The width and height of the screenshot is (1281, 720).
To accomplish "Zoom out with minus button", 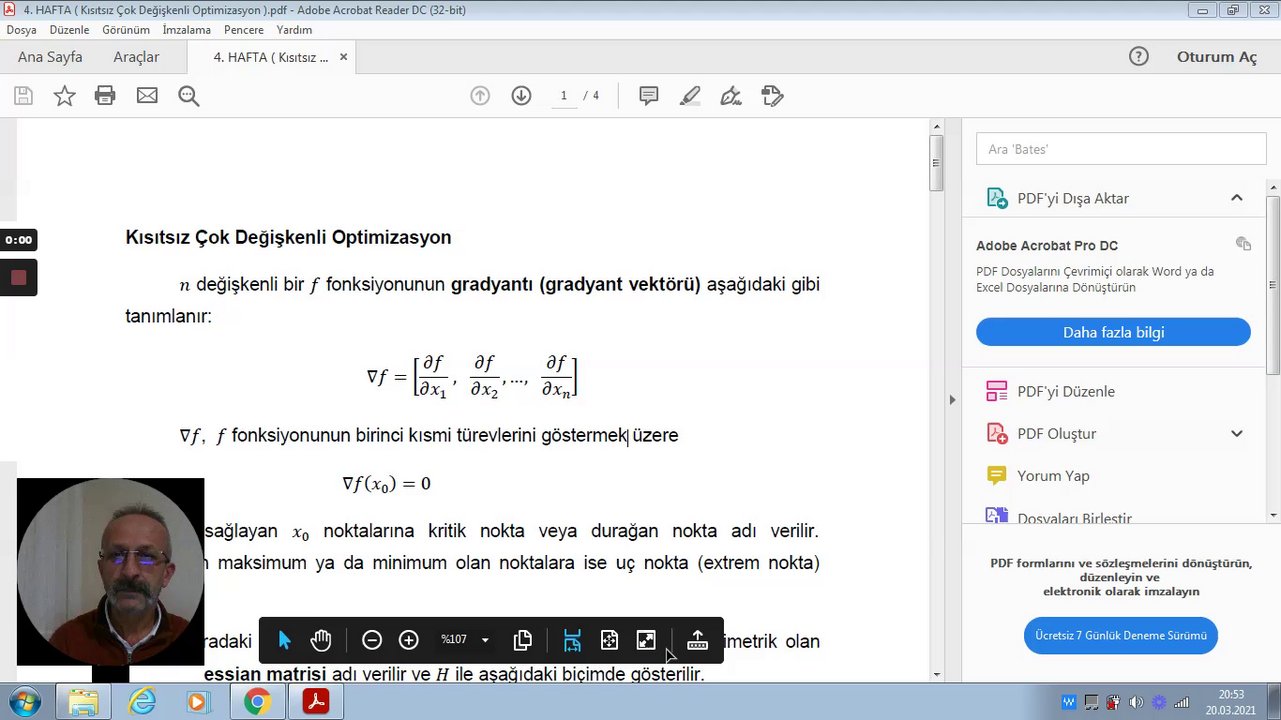I will [372, 640].
